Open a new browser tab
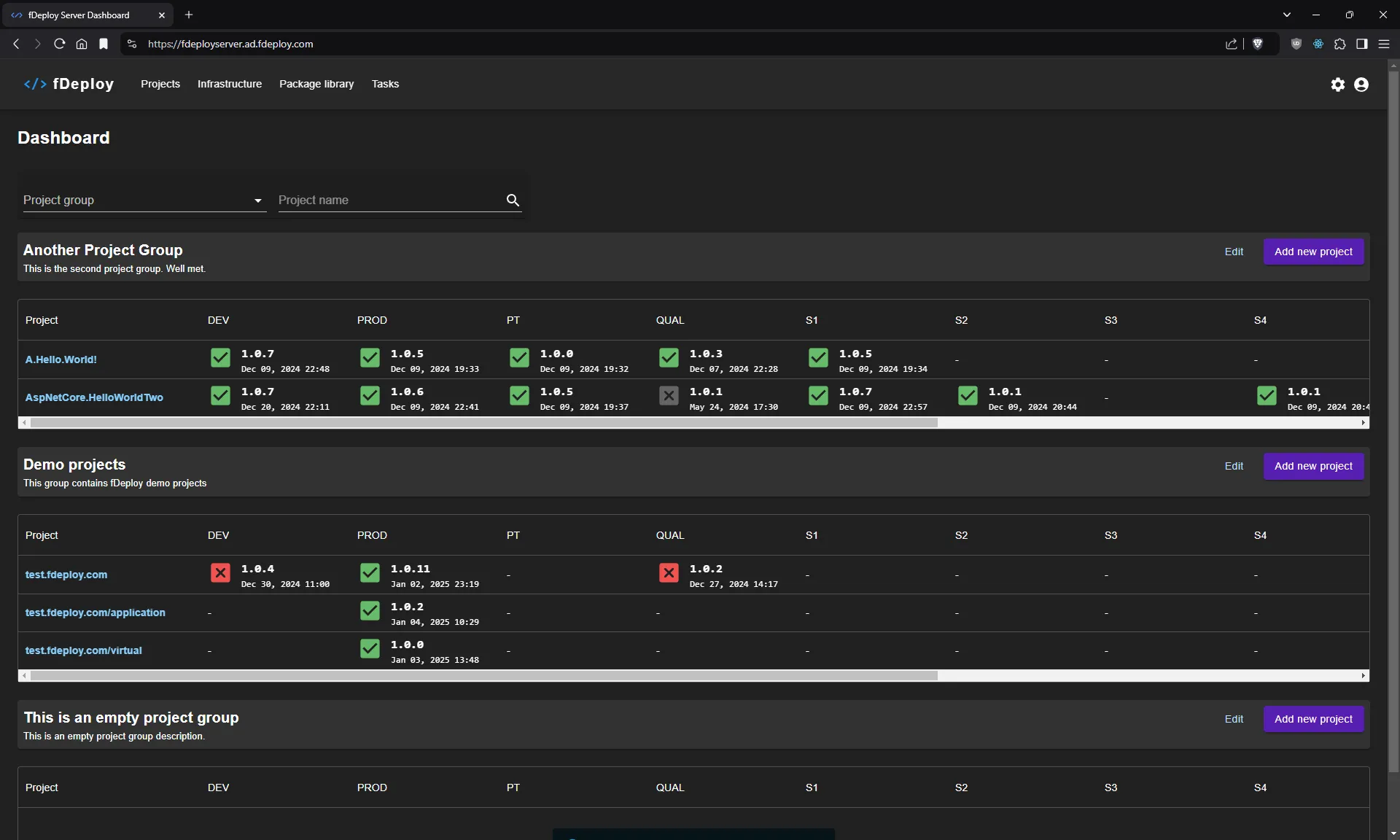 click(189, 15)
